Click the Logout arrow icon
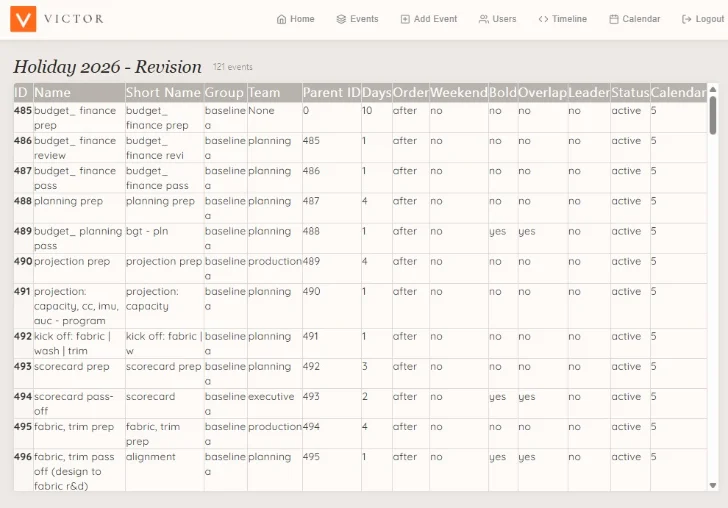This screenshot has height=508, width=728. [687, 19]
